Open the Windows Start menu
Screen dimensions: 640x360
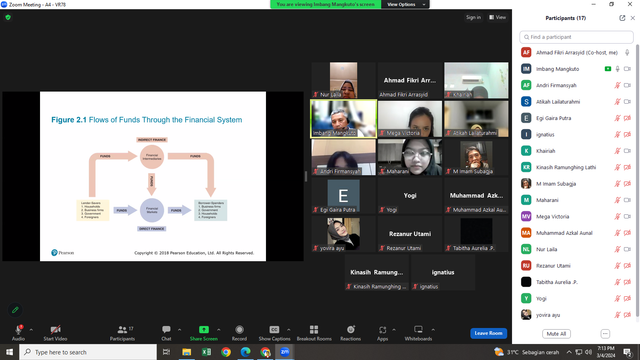click(x=9, y=352)
